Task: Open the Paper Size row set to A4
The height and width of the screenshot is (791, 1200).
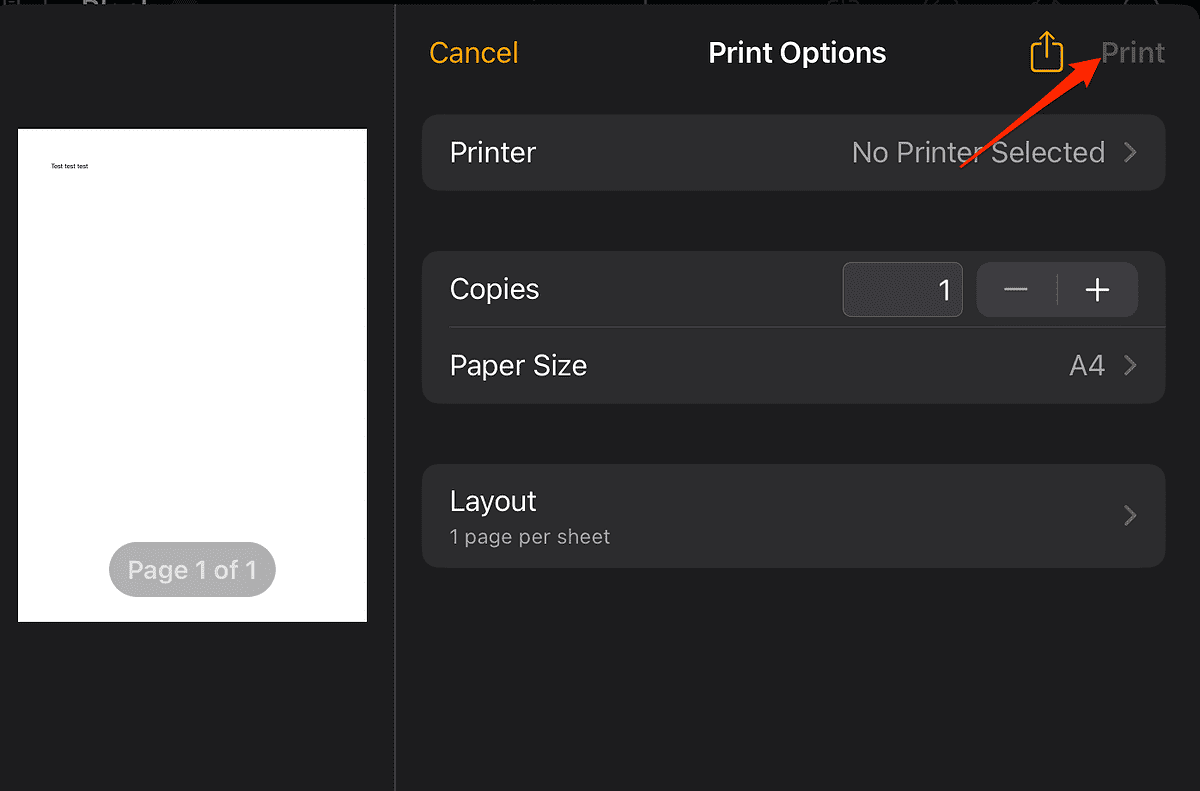Action: coord(793,365)
